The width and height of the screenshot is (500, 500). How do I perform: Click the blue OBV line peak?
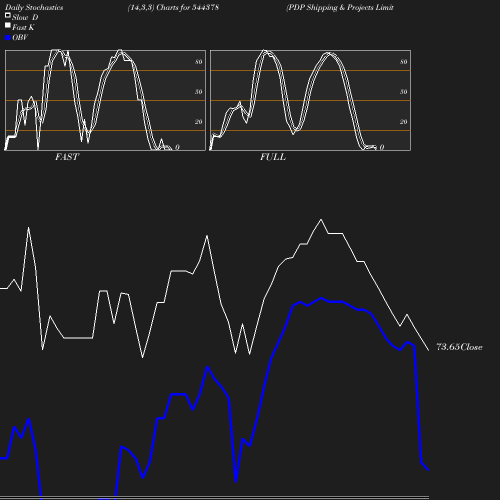tap(321, 298)
